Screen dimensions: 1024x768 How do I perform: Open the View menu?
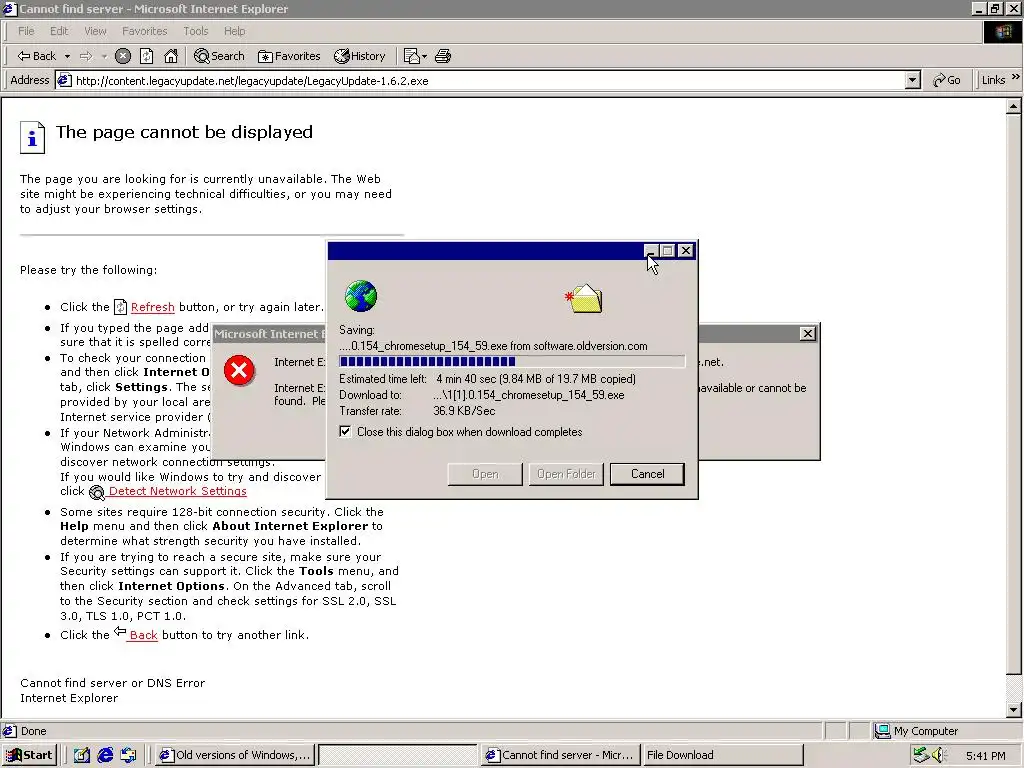pyautogui.click(x=95, y=31)
